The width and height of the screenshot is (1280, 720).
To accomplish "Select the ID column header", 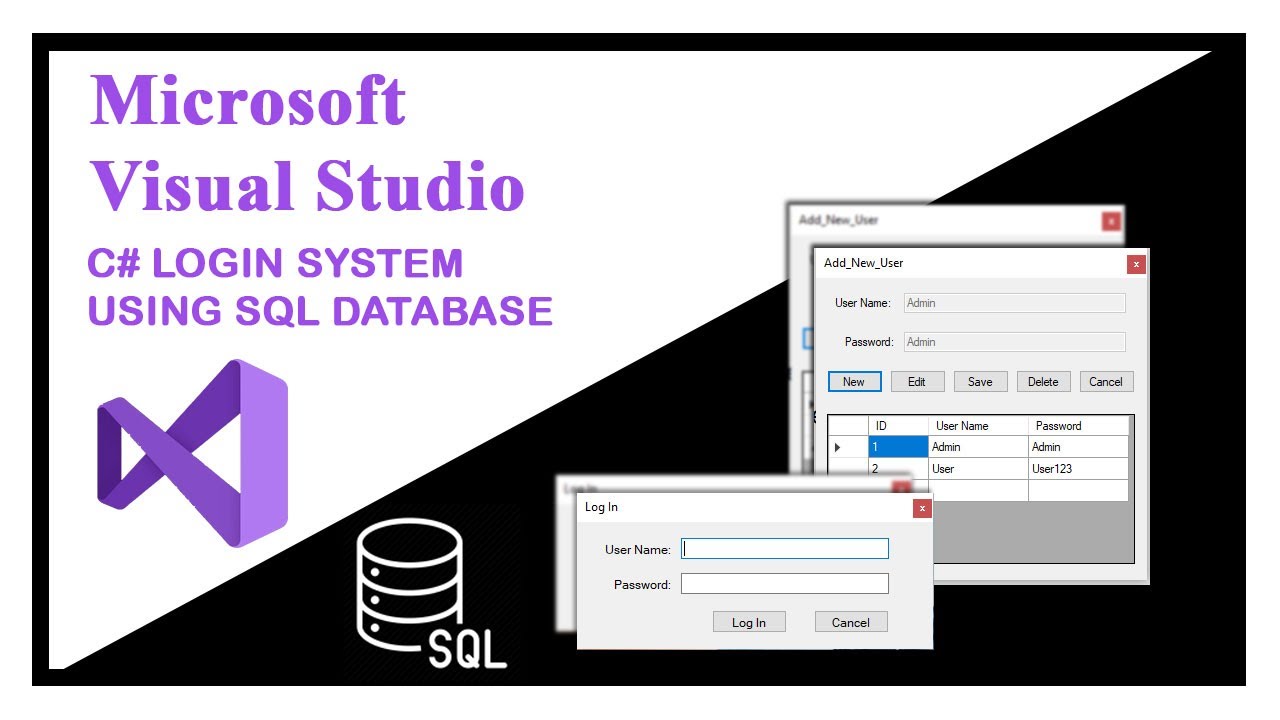I will pos(898,425).
